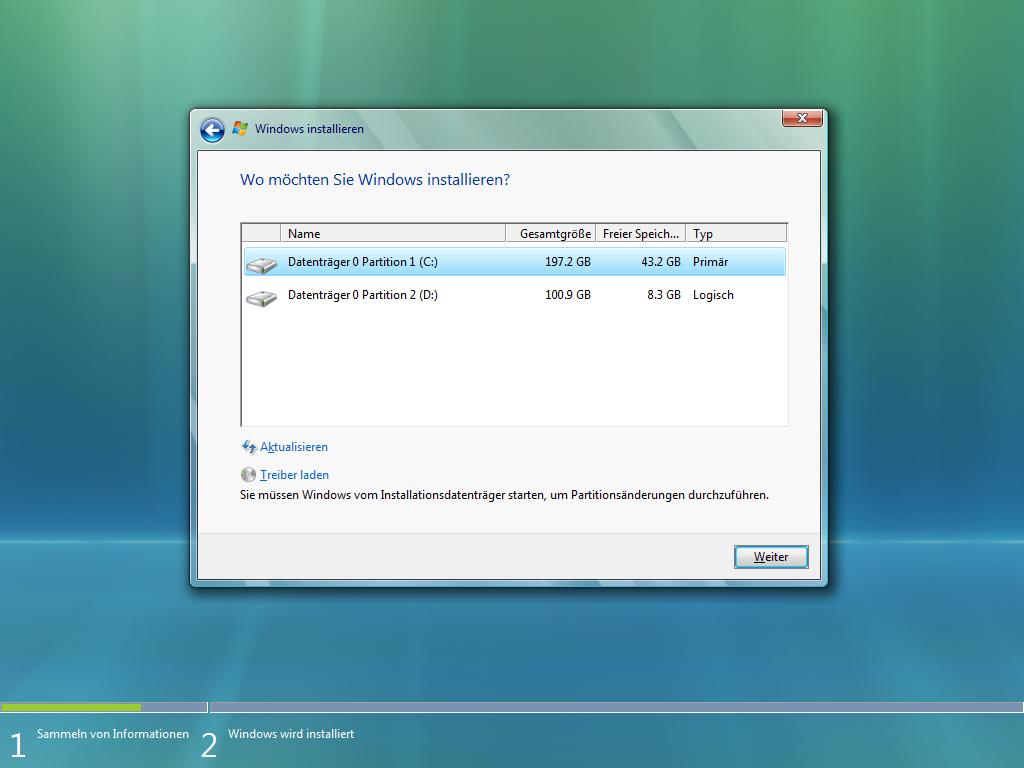Click the Windows wird installiert step label
The image size is (1024, 768).
coord(291,734)
